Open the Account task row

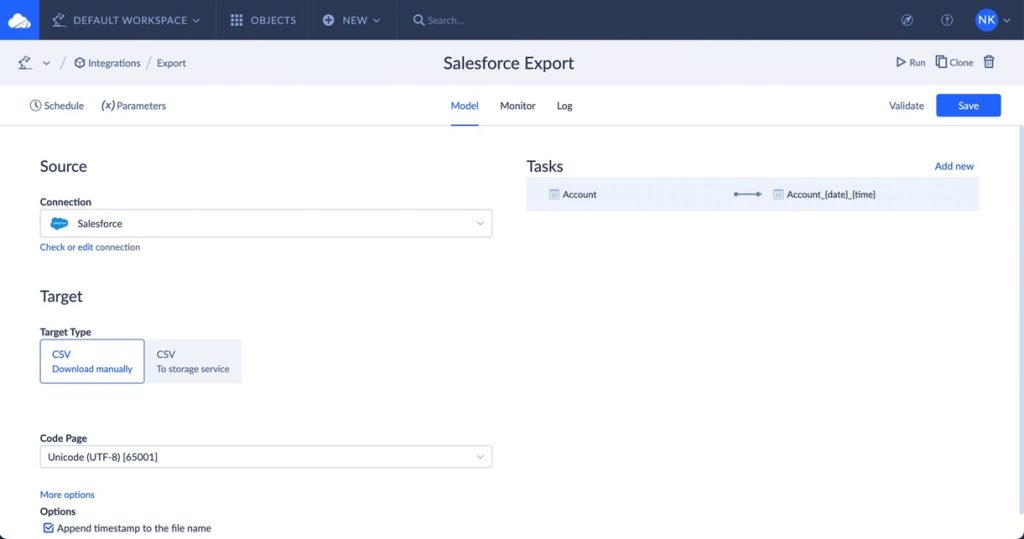752,194
